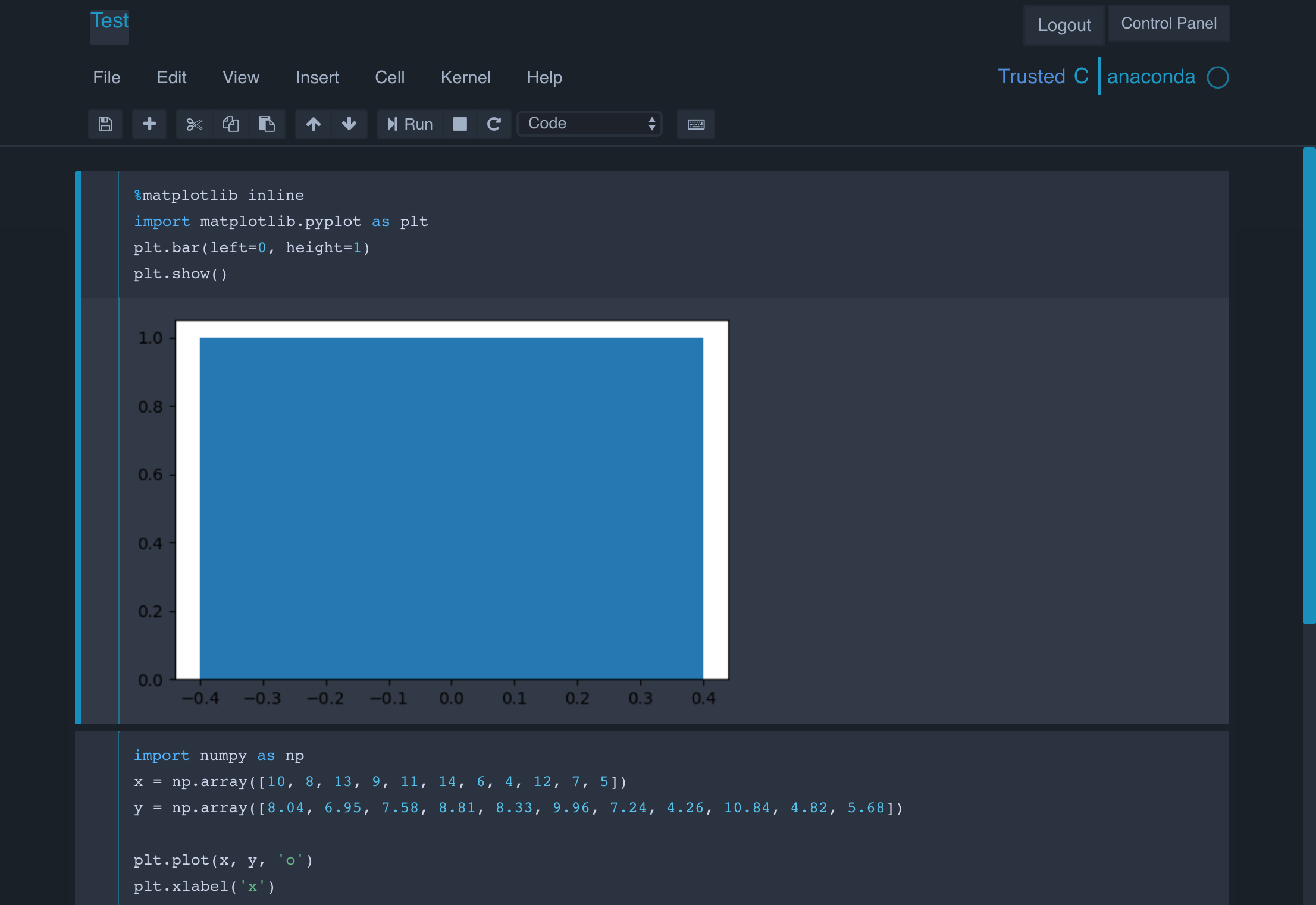1316x905 pixels.
Task: Click the plt.bar(left=0, height=1) code line
Action: pos(252,247)
